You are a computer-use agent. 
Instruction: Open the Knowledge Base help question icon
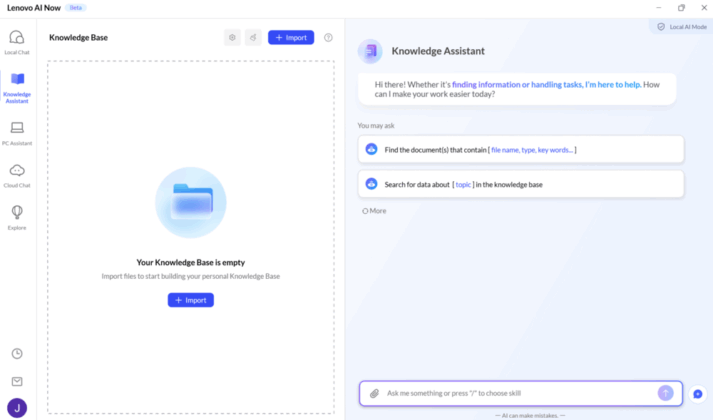pos(328,38)
